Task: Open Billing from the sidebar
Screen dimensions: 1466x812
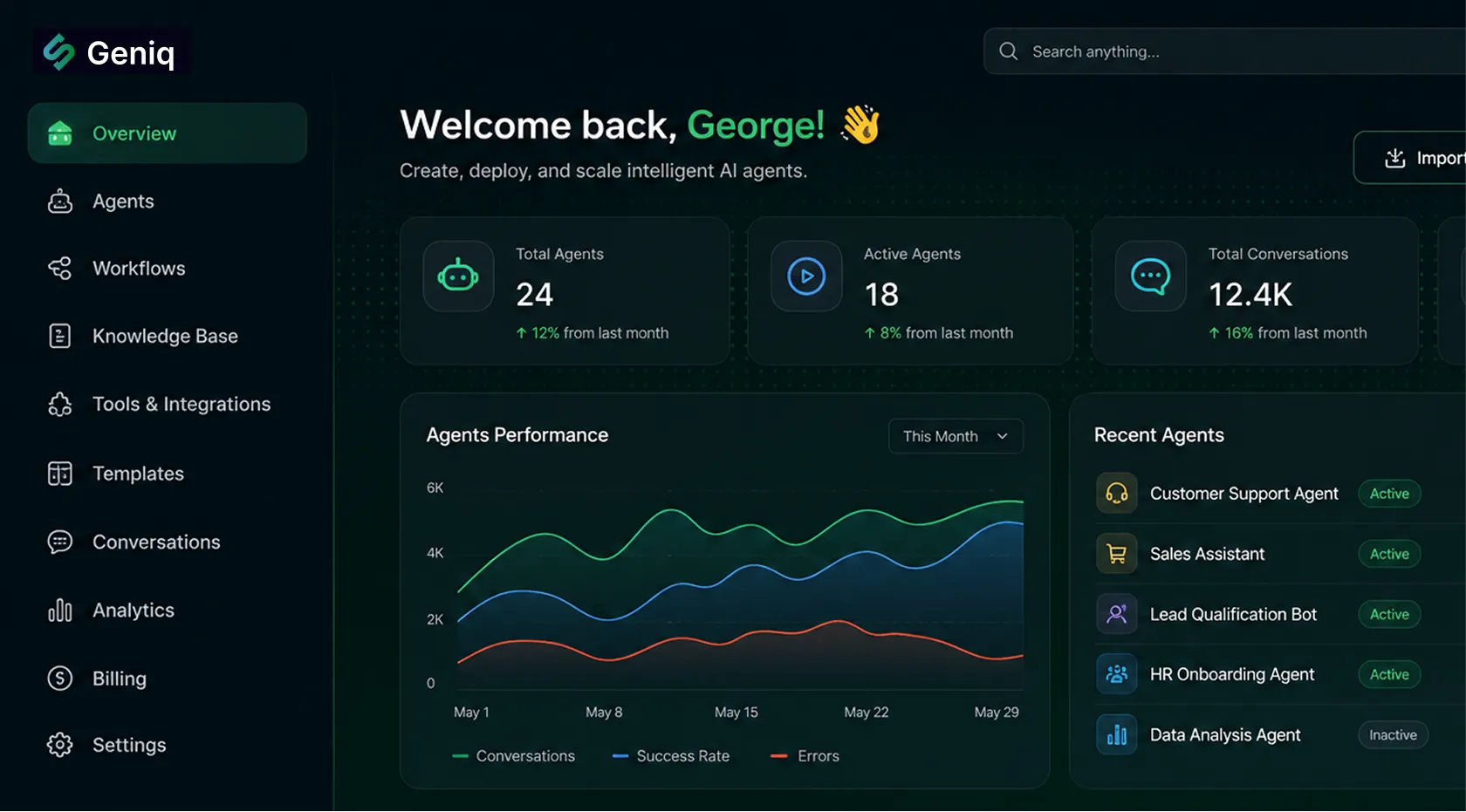Action: pyautogui.click(x=168, y=678)
